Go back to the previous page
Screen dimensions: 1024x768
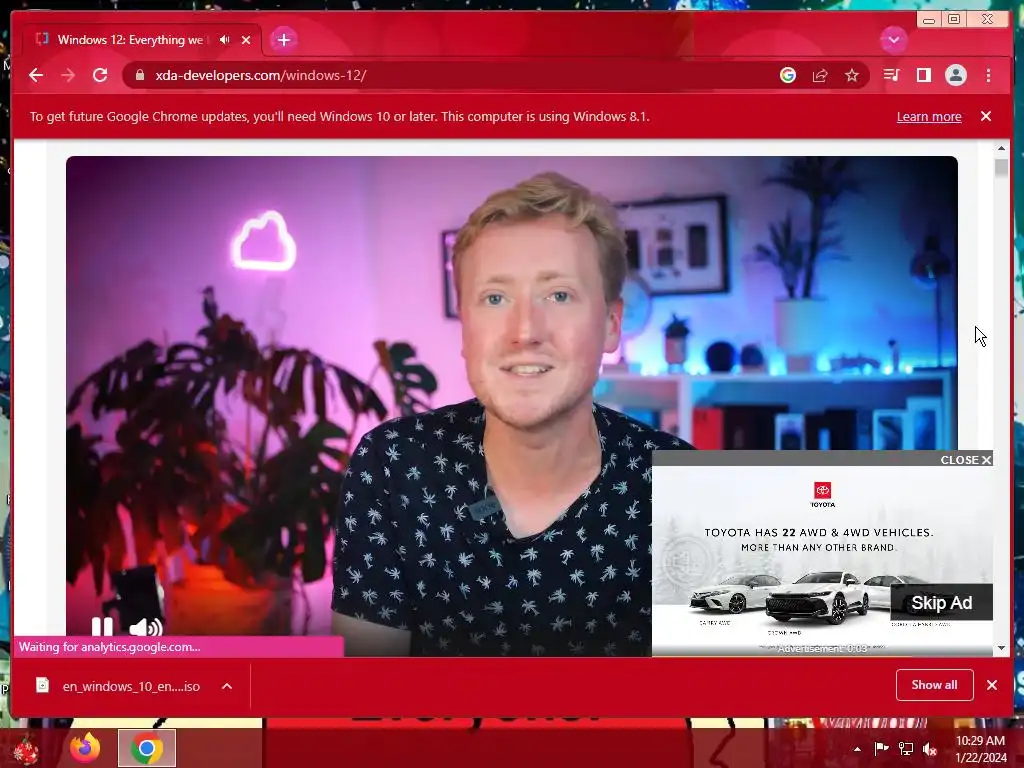pos(36,75)
